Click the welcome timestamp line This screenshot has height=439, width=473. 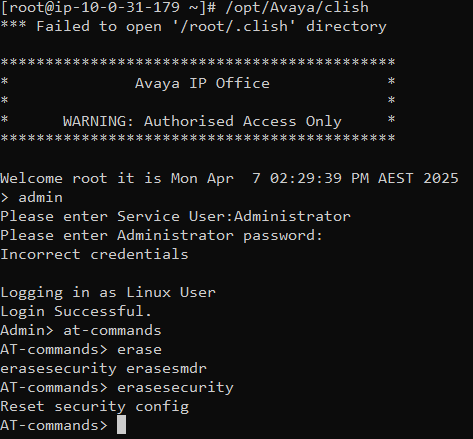229,178
